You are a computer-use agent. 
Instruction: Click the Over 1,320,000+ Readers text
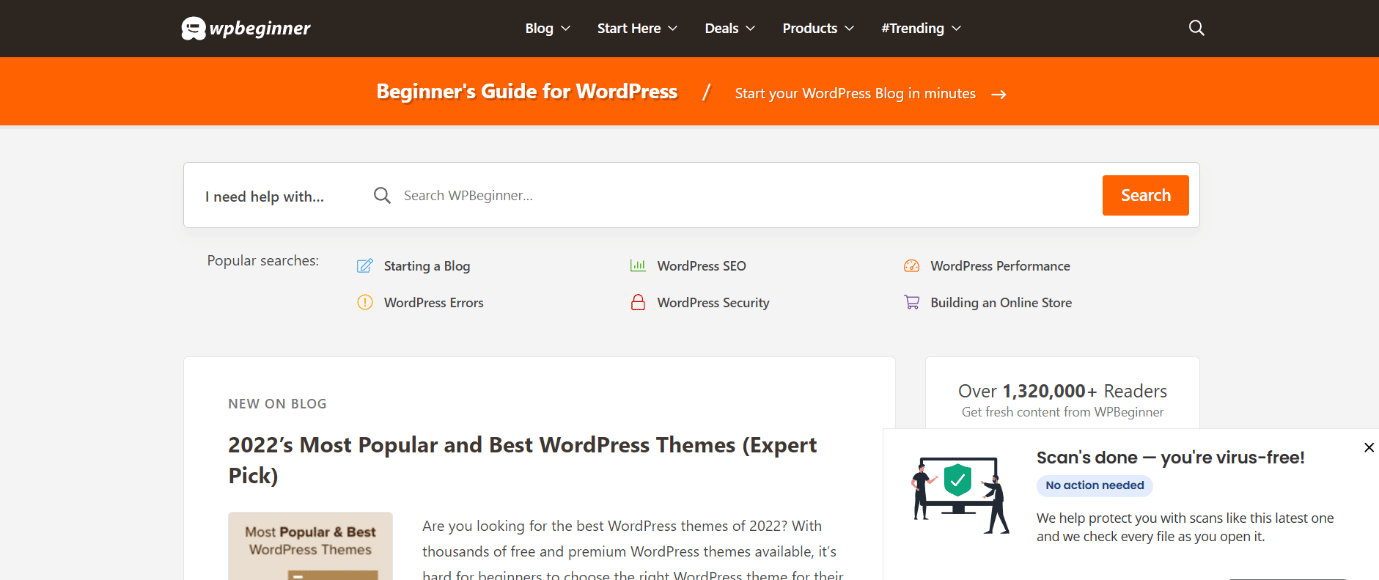1062,391
